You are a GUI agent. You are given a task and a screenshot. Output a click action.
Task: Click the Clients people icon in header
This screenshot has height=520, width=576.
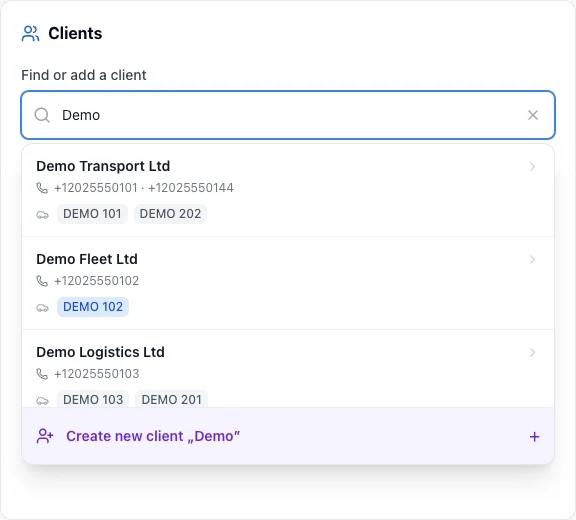pyautogui.click(x=30, y=33)
